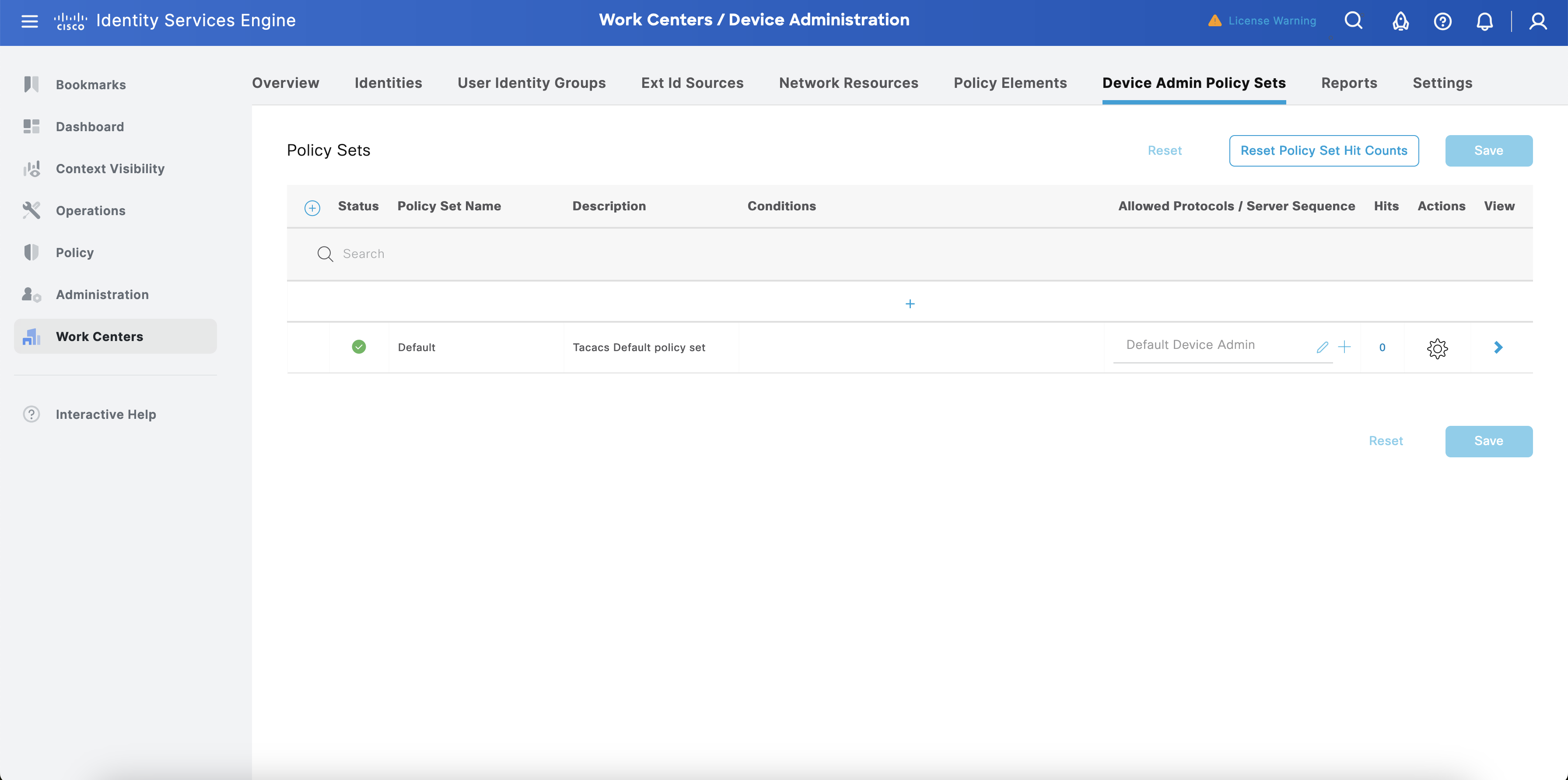Edit allowed protocols with pencil icon
Image resolution: width=1568 pixels, height=780 pixels.
pos(1322,348)
